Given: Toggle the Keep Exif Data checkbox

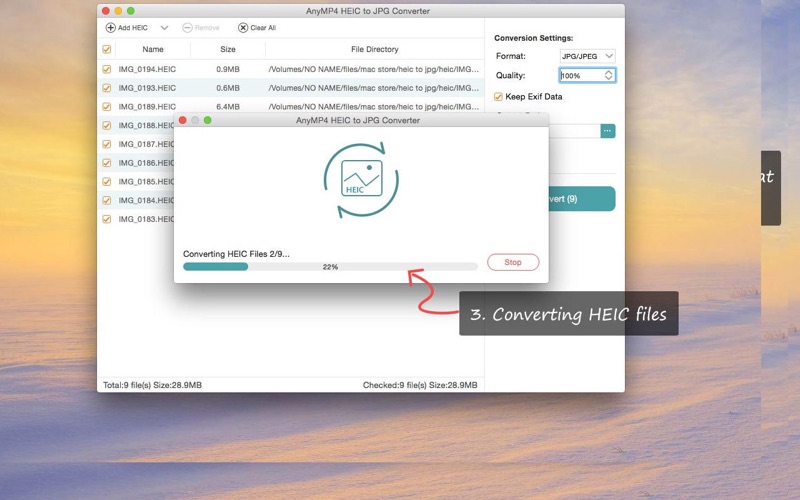Looking at the screenshot, I should point(498,96).
